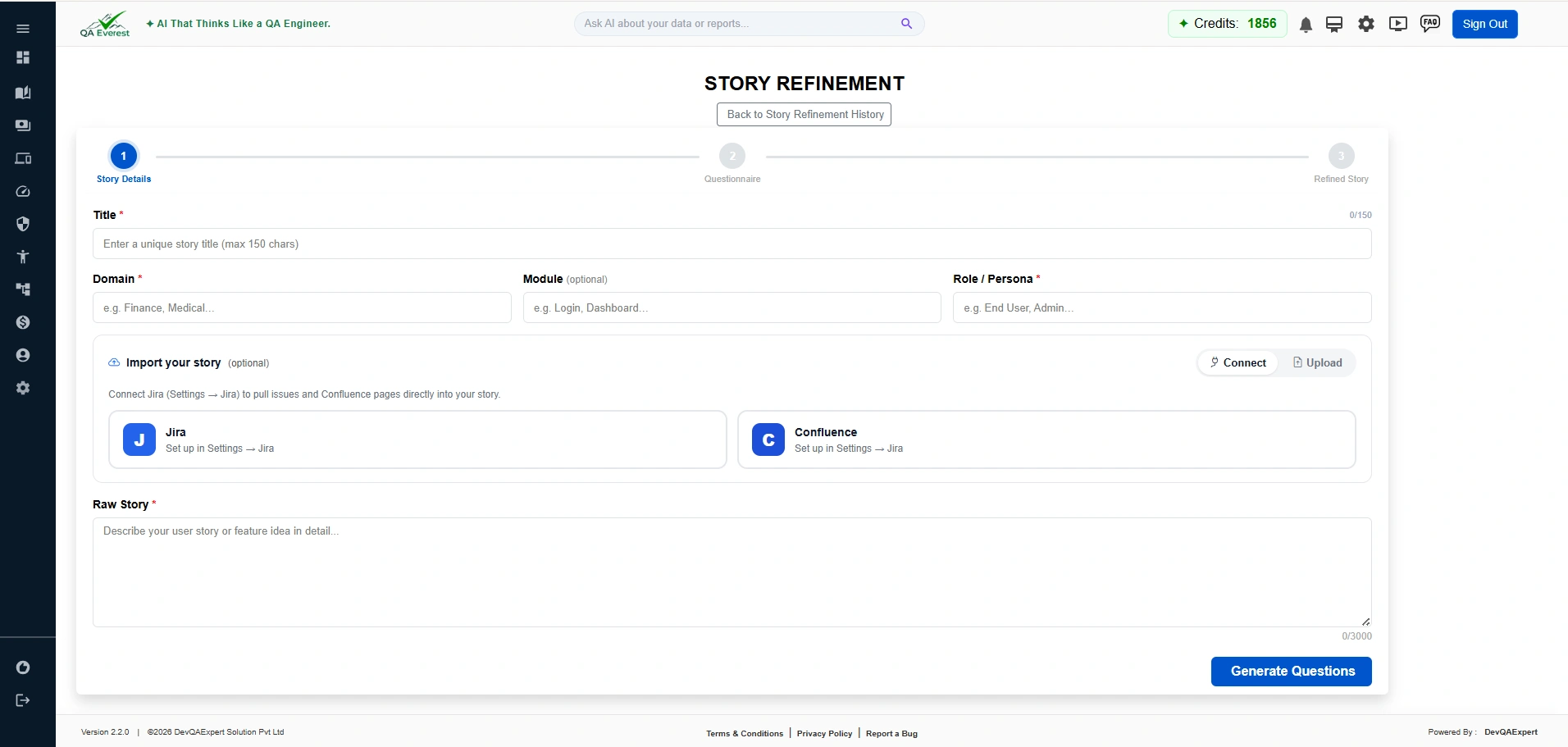Click the cloud icon beside Import your story

114,362
